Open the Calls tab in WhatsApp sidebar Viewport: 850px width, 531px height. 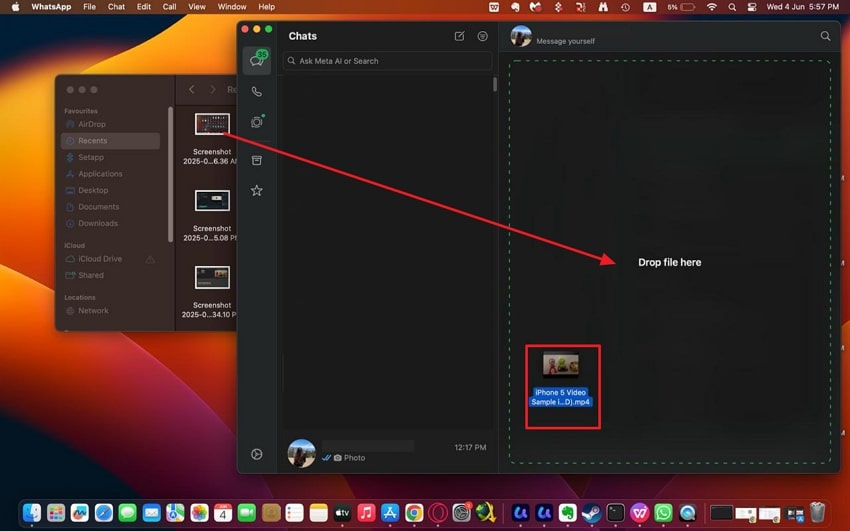pos(257,91)
